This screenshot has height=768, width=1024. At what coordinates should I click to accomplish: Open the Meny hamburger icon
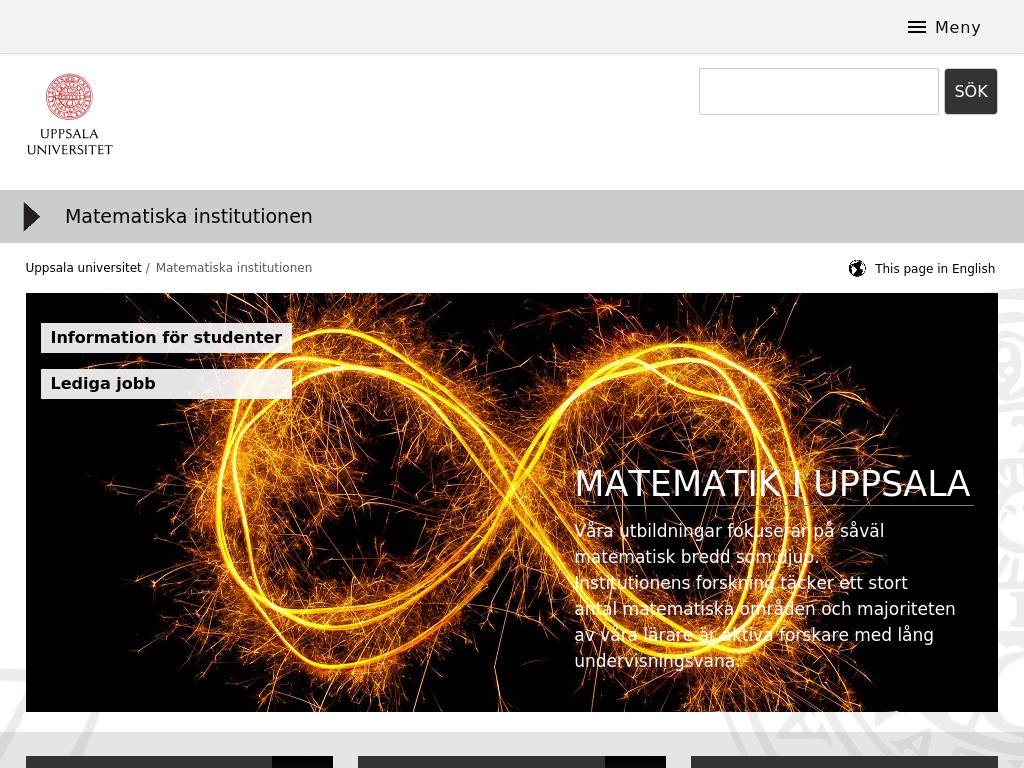pyautogui.click(x=916, y=27)
